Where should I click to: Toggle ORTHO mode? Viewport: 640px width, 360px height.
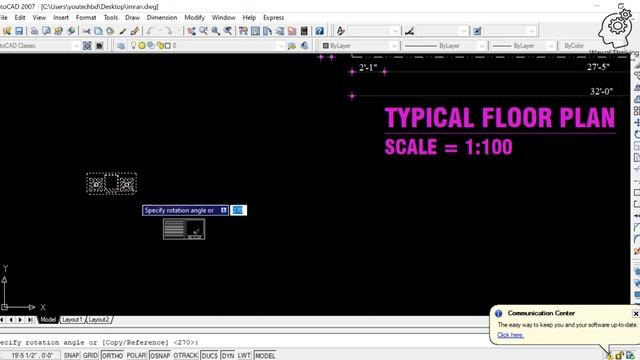(112, 356)
